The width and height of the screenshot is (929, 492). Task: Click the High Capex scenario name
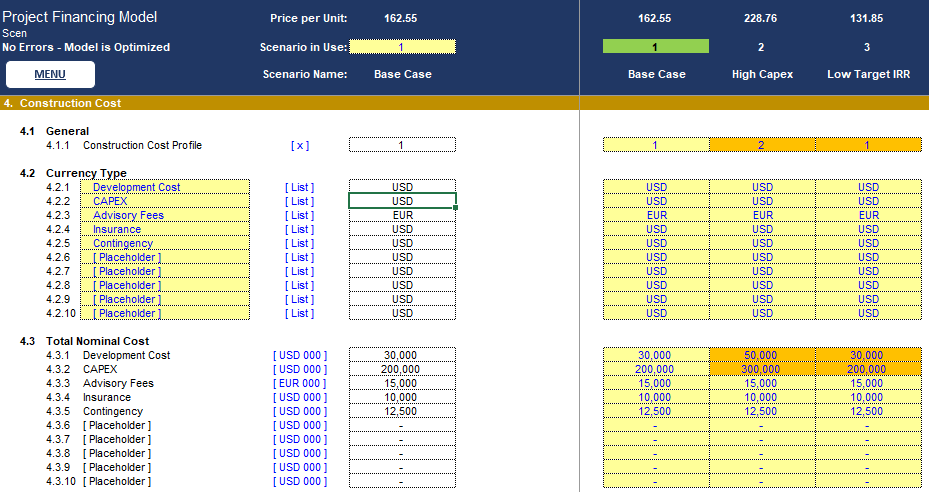tap(762, 74)
